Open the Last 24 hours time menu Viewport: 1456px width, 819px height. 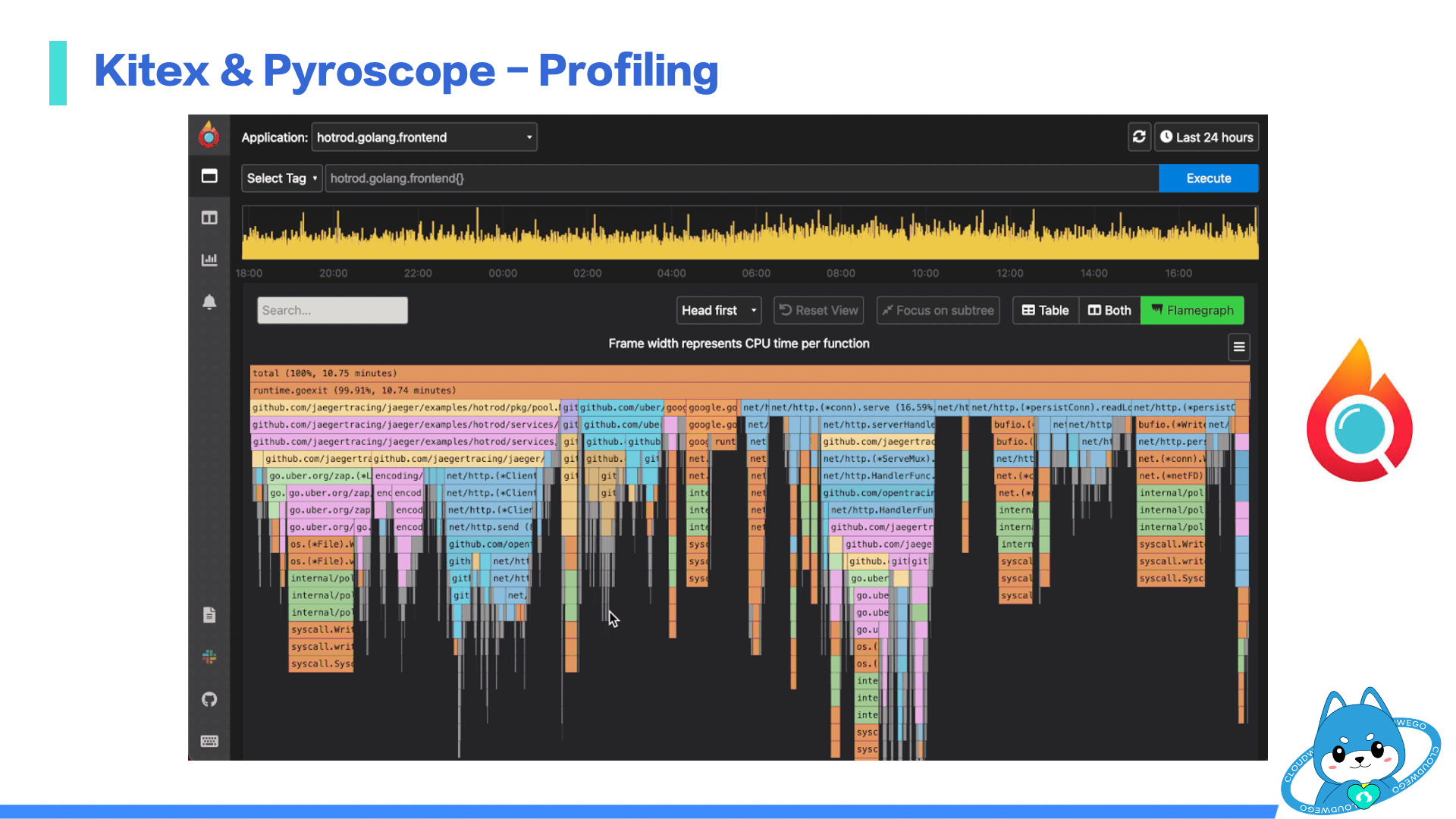point(1207,137)
